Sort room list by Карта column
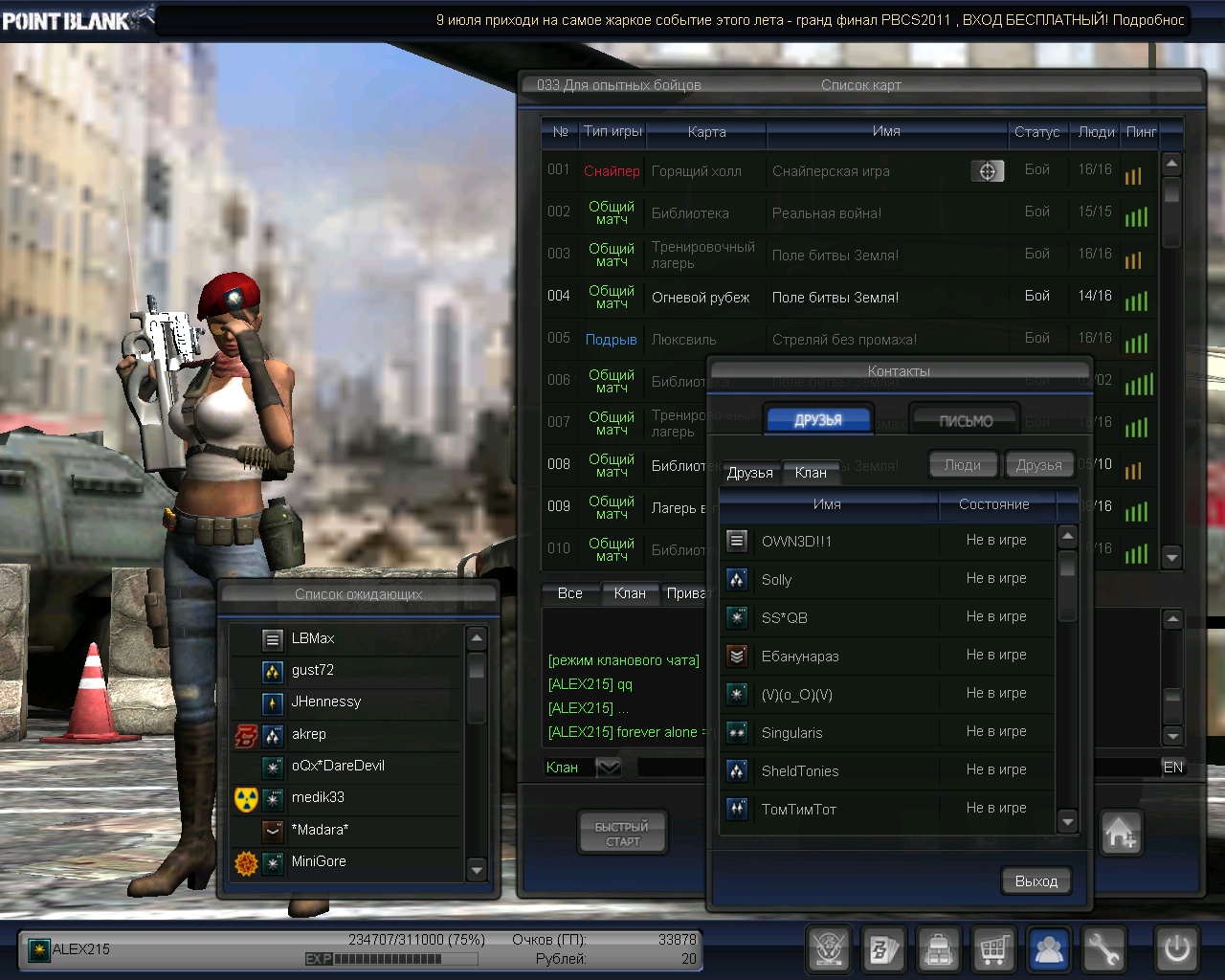 click(707, 132)
